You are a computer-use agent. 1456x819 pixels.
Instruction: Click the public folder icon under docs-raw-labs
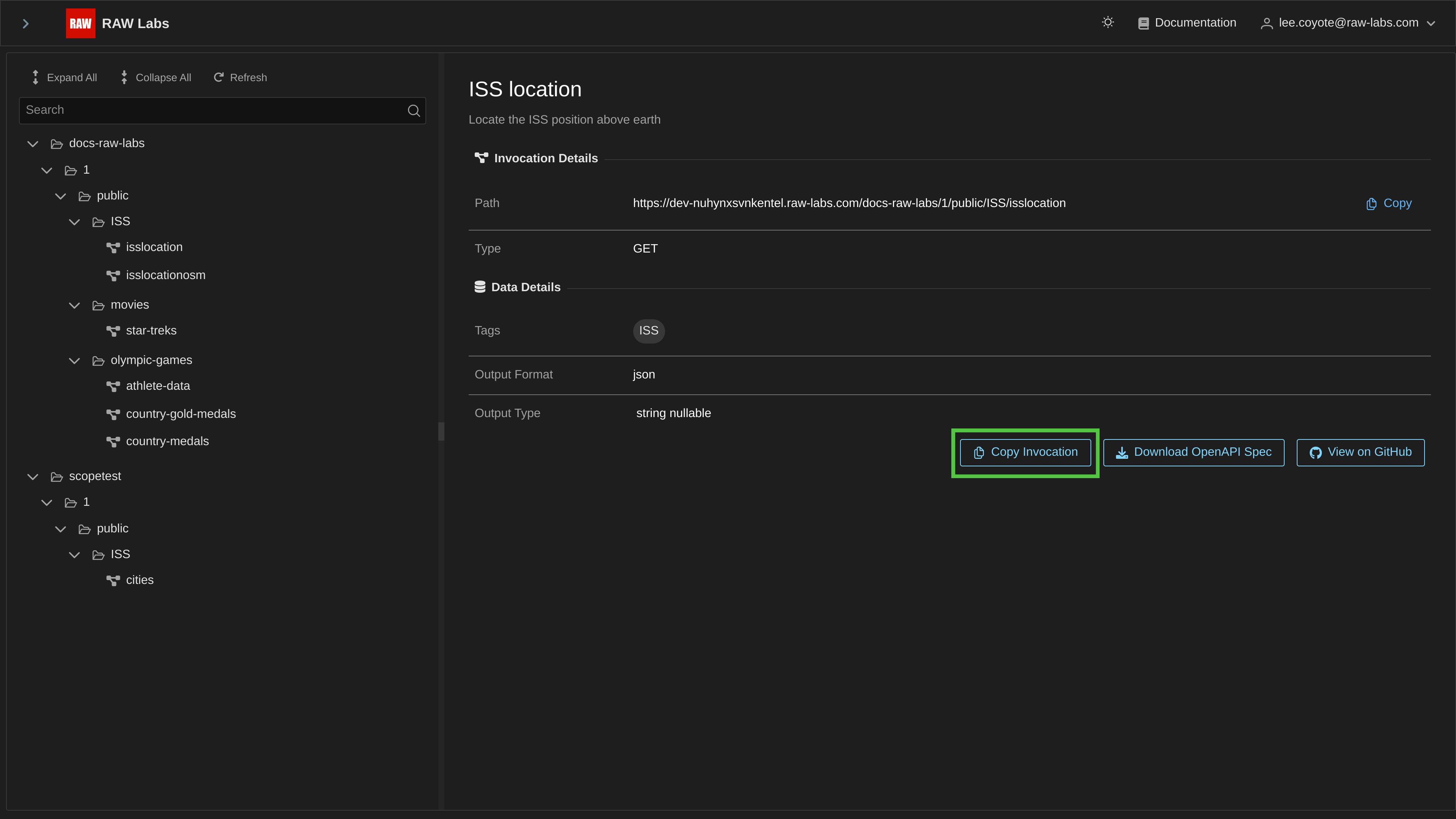tap(85, 196)
